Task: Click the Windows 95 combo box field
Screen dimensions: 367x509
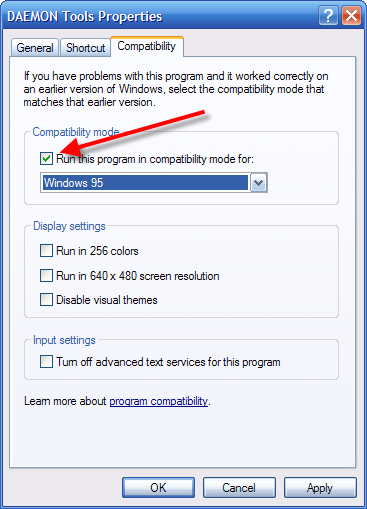Action: (145, 183)
